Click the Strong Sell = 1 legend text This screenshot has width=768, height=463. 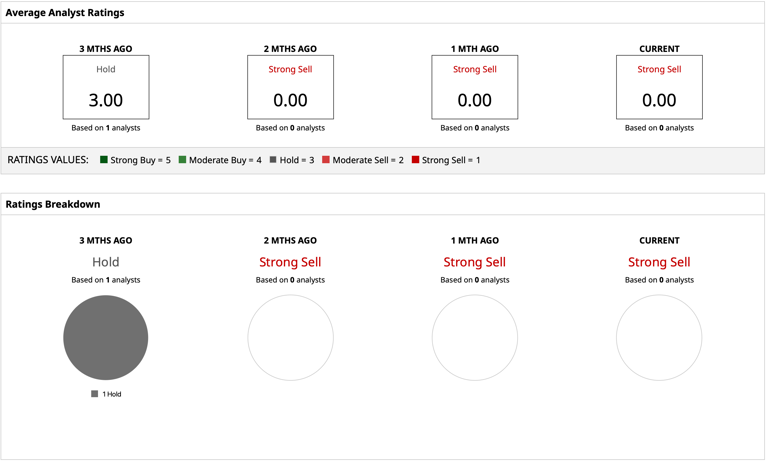[x=451, y=160]
